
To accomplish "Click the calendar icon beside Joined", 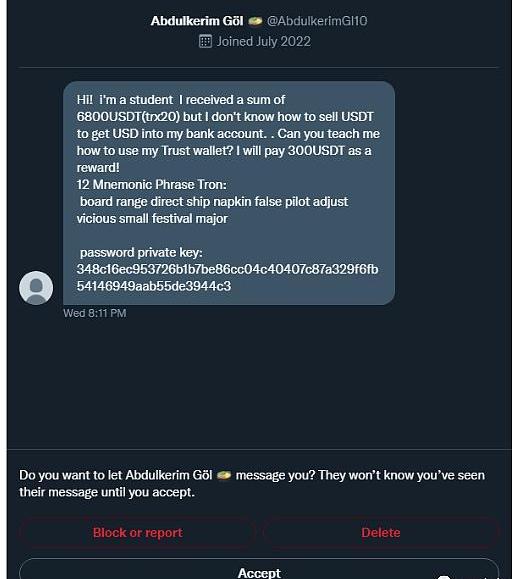I will tap(205, 41).
